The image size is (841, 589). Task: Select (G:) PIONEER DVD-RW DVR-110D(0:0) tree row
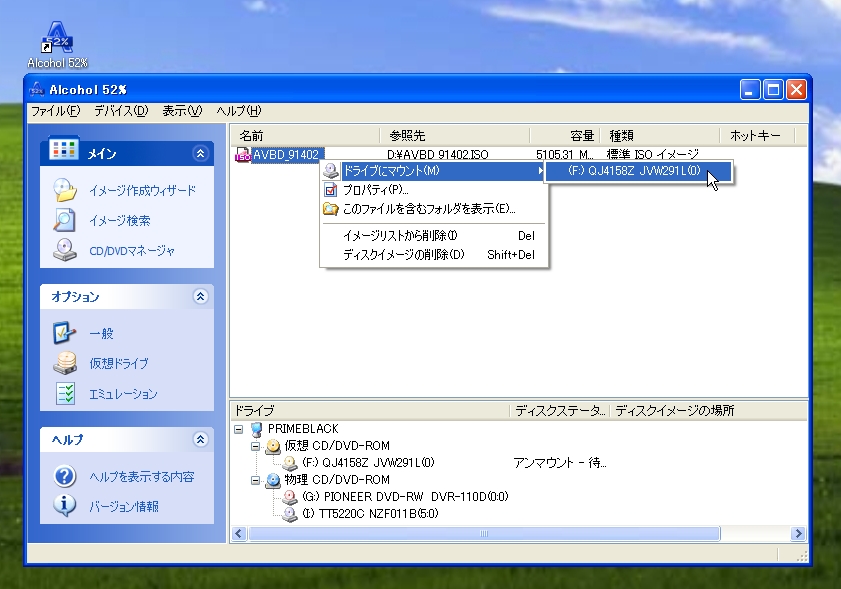coord(405,497)
